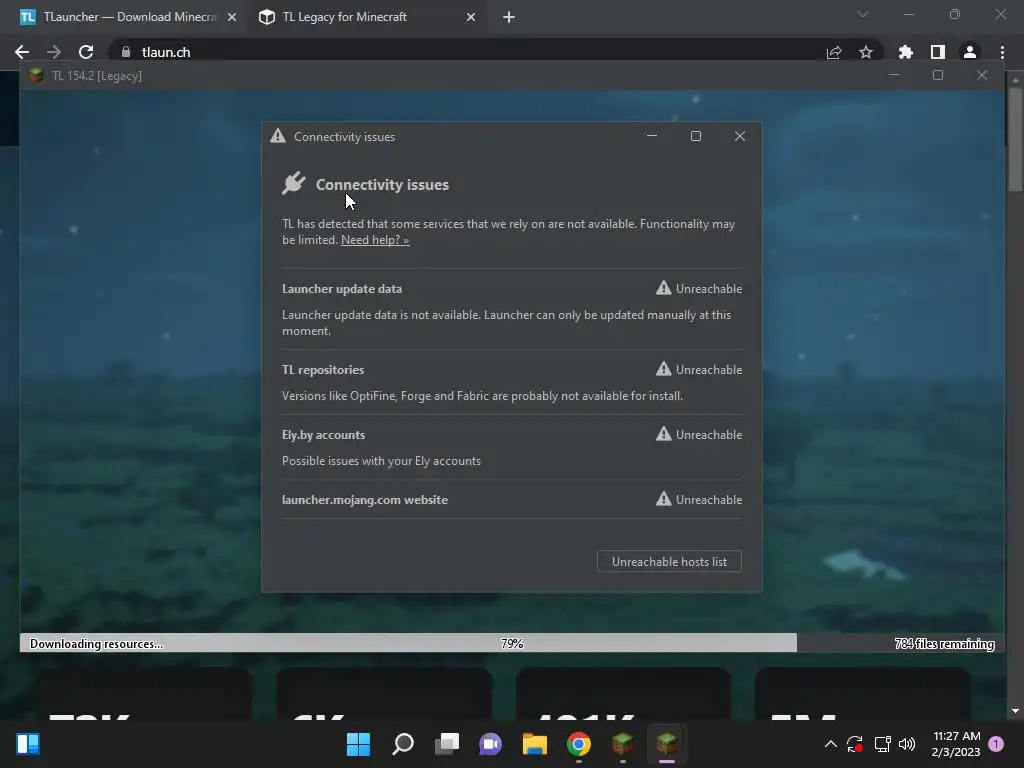The height and width of the screenshot is (768, 1024).
Task: Click the Downloading resources text
Action: tap(96, 643)
